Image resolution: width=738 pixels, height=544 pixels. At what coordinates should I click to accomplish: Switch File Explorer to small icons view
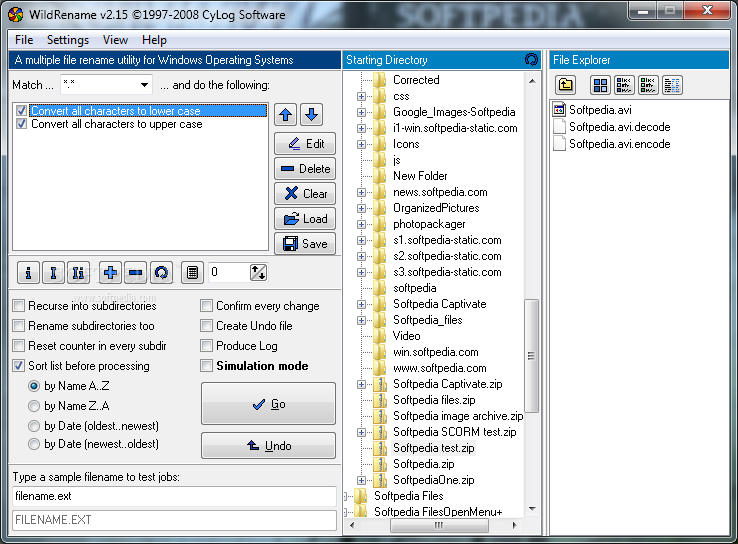624,85
